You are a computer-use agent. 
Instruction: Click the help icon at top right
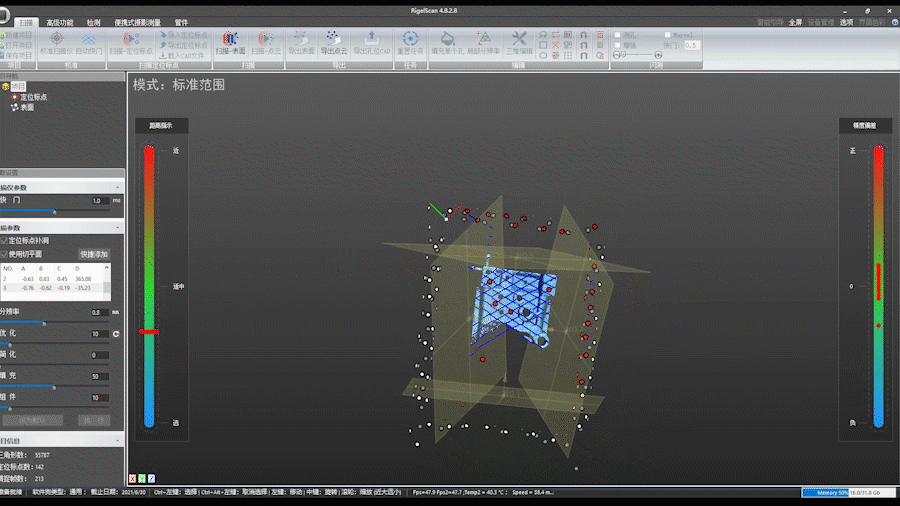[895, 22]
